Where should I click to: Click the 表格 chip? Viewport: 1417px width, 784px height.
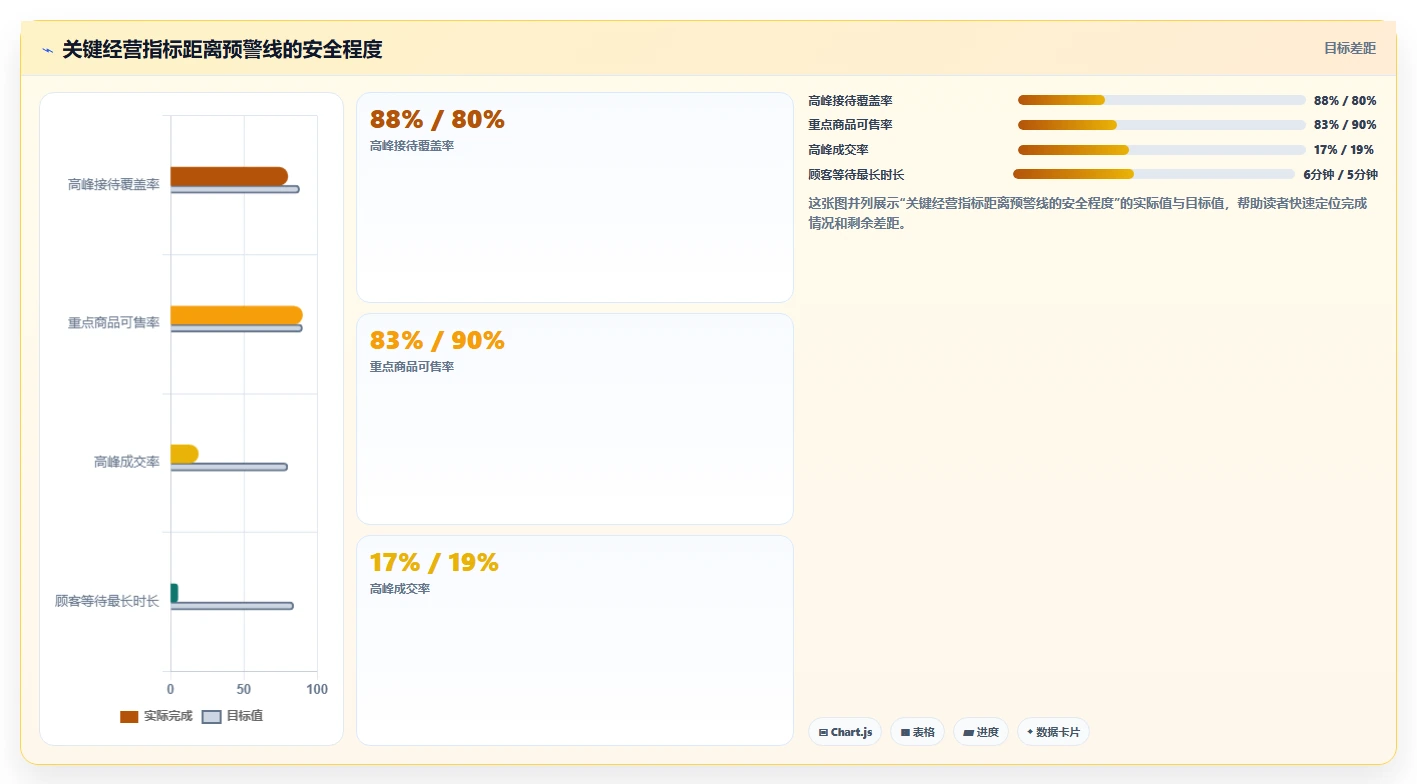pos(917,732)
